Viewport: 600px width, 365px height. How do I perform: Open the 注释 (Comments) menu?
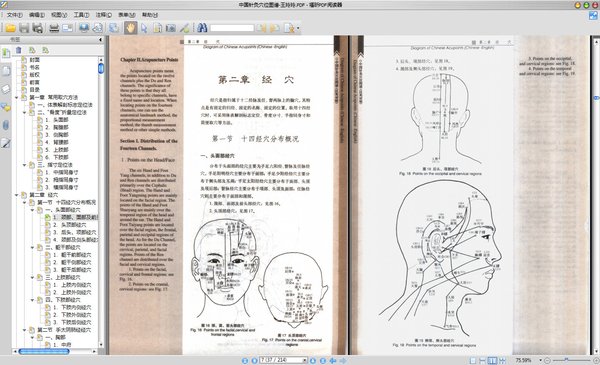tap(103, 15)
